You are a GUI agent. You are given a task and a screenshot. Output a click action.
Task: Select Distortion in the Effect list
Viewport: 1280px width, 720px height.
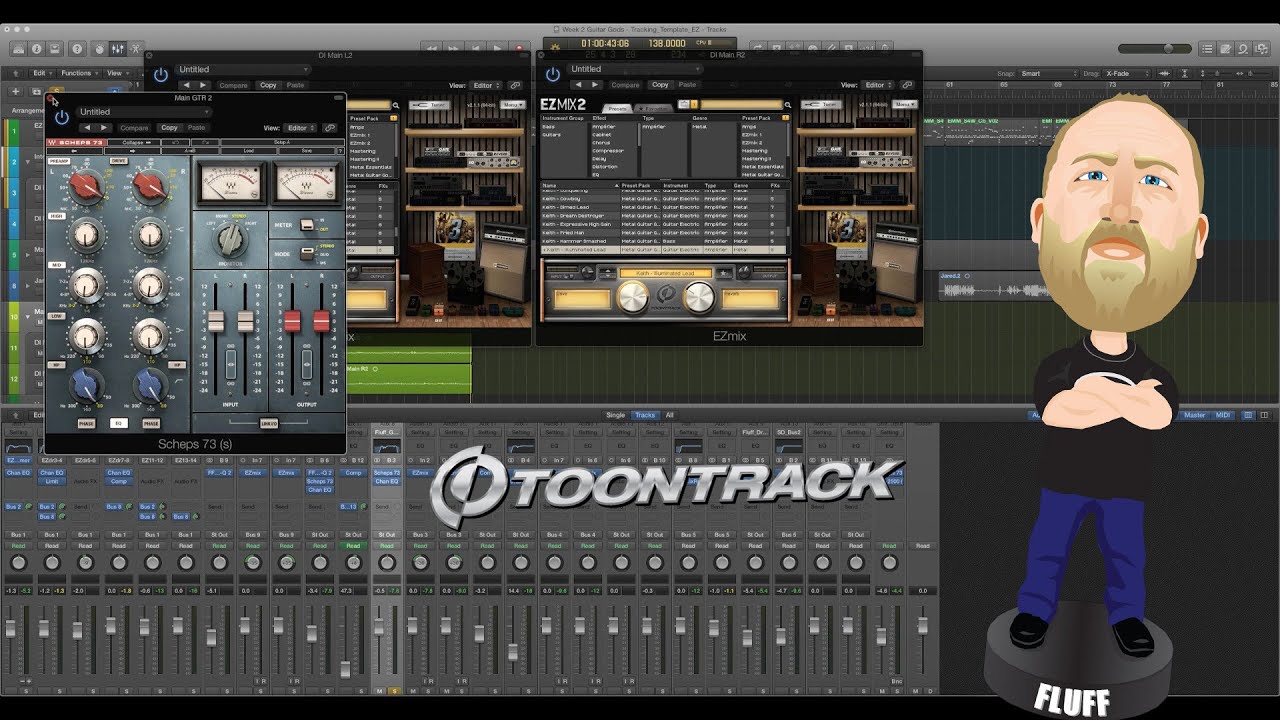pyautogui.click(x=604, y=167)
